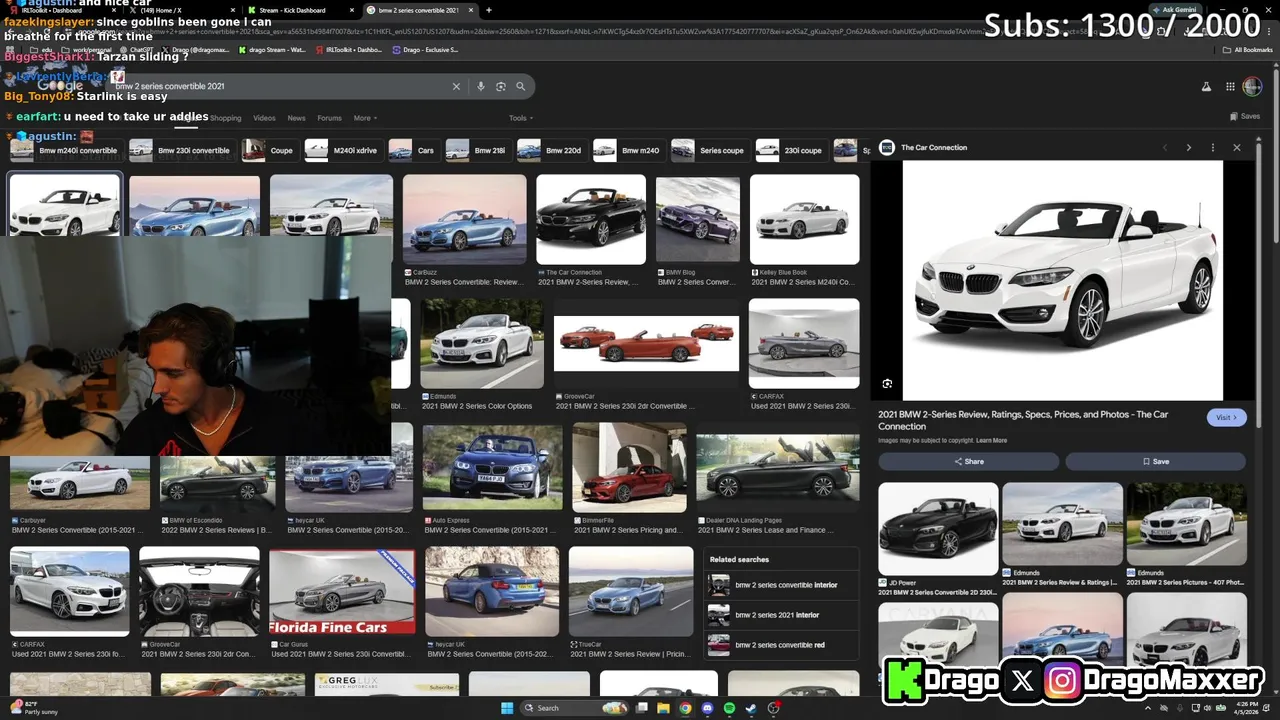Open File Explorer from taskbar
This screenshot has width=1280, height=720.
click(664, 708)
